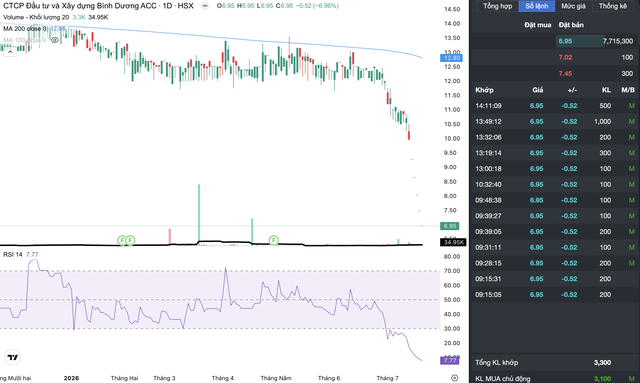Screen dimensions: 640x383
Task: Open the F event marker near Tháng Năm
Action: (x=273, y=240)
